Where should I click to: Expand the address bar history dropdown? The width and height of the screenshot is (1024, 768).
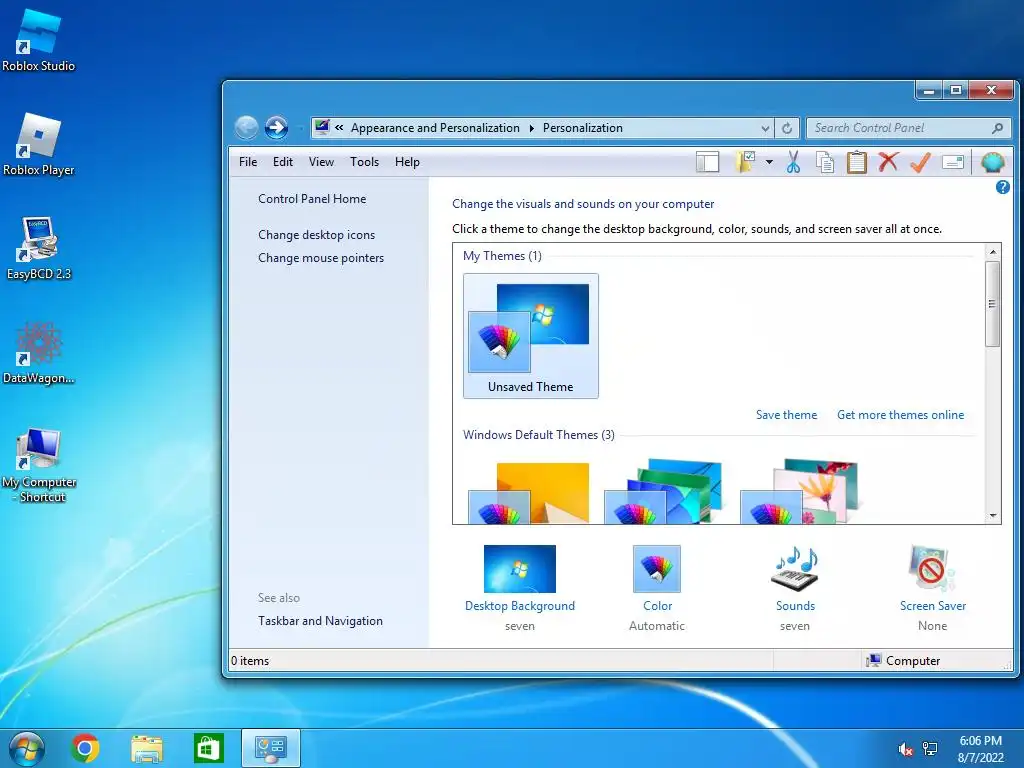tap(765, 129)
